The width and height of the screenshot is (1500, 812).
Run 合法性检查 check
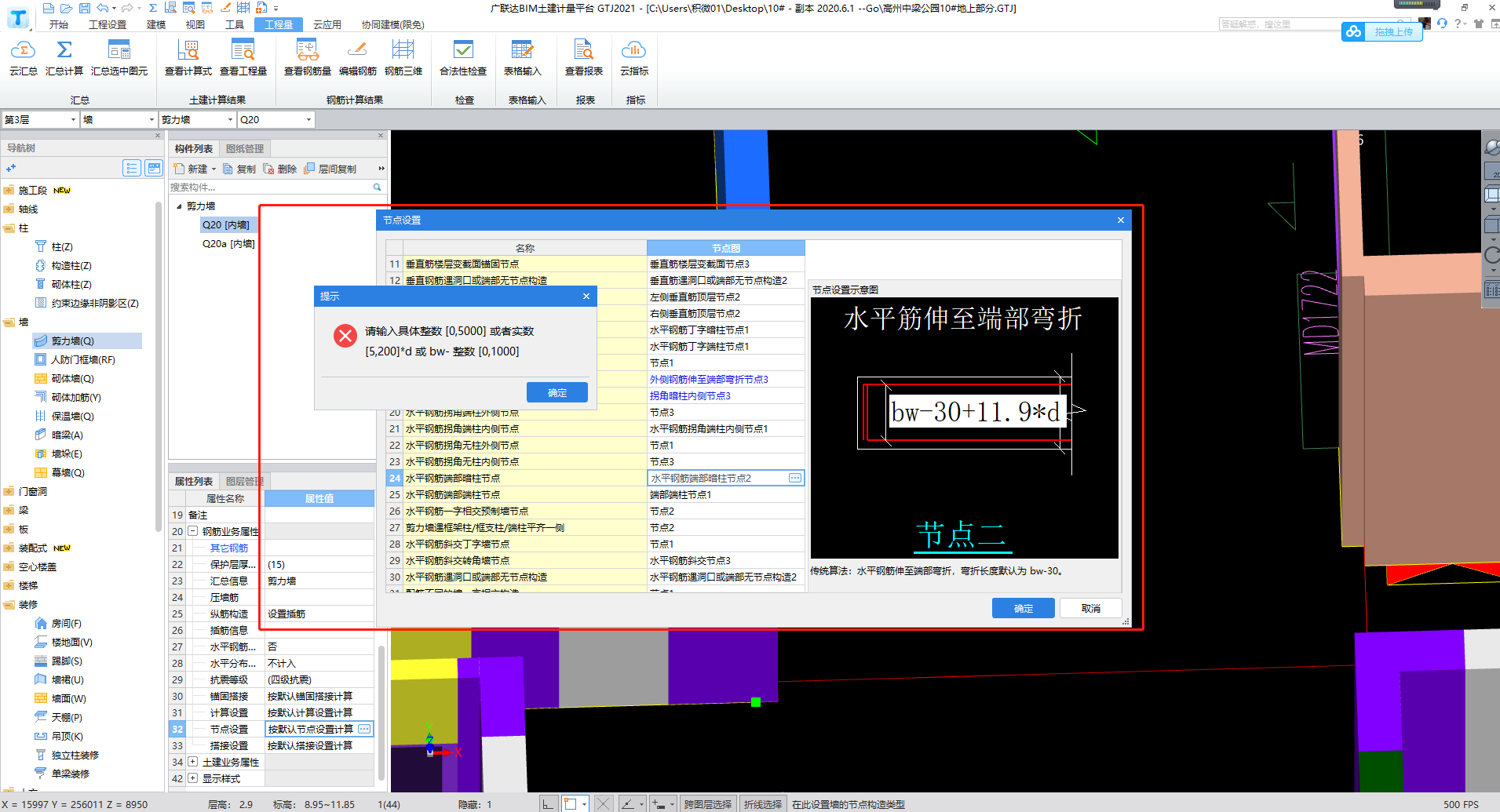tap(463, 58)
